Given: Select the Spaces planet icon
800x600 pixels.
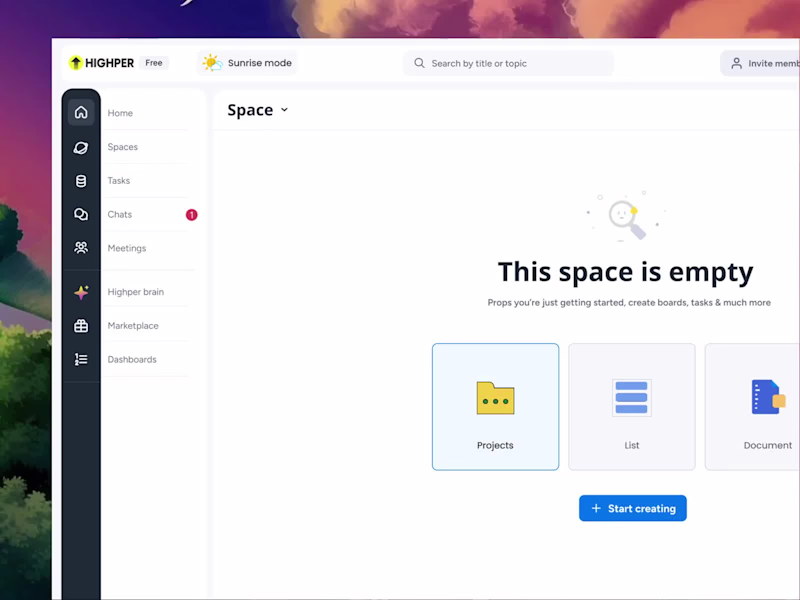Looking at the screenshot, I should point(81,147).
